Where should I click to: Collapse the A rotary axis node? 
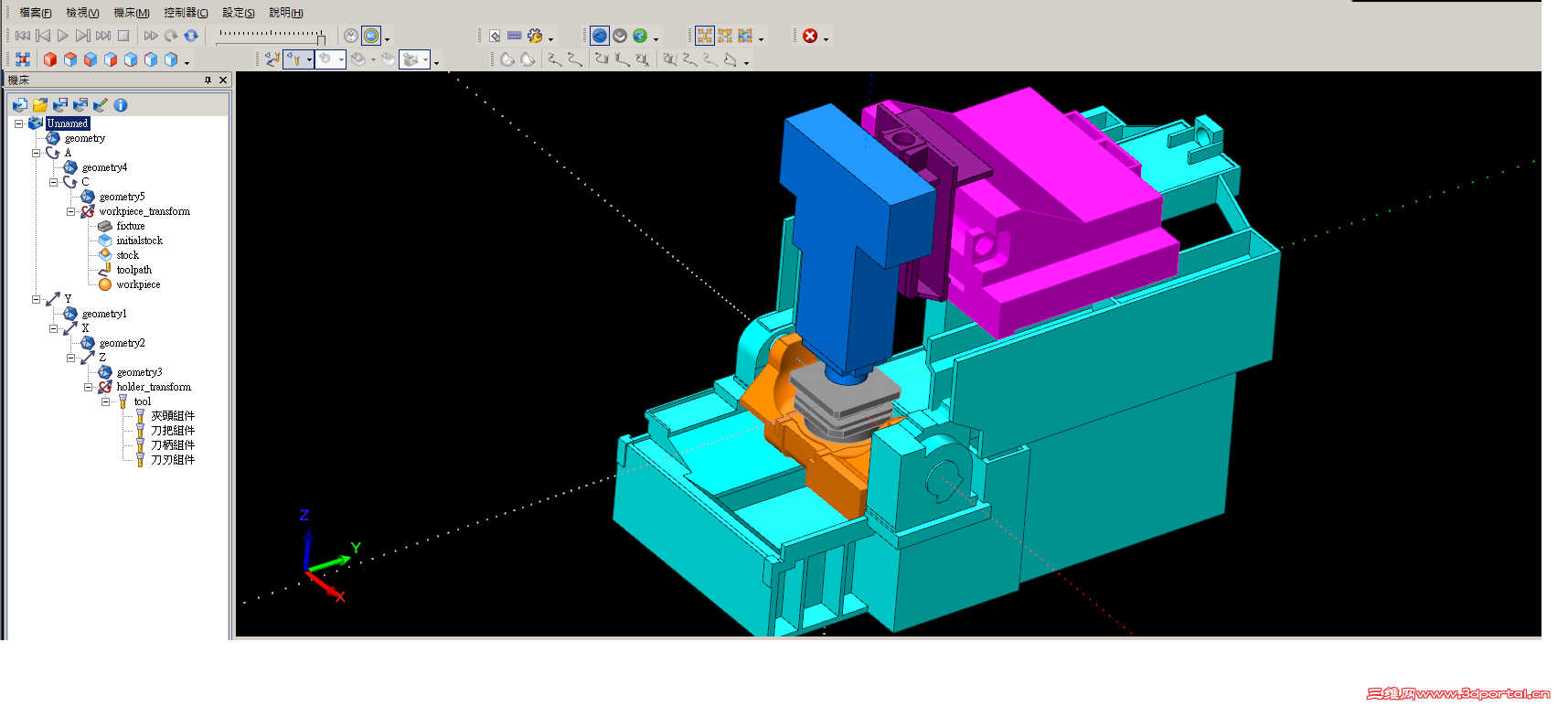coord(36,153)
